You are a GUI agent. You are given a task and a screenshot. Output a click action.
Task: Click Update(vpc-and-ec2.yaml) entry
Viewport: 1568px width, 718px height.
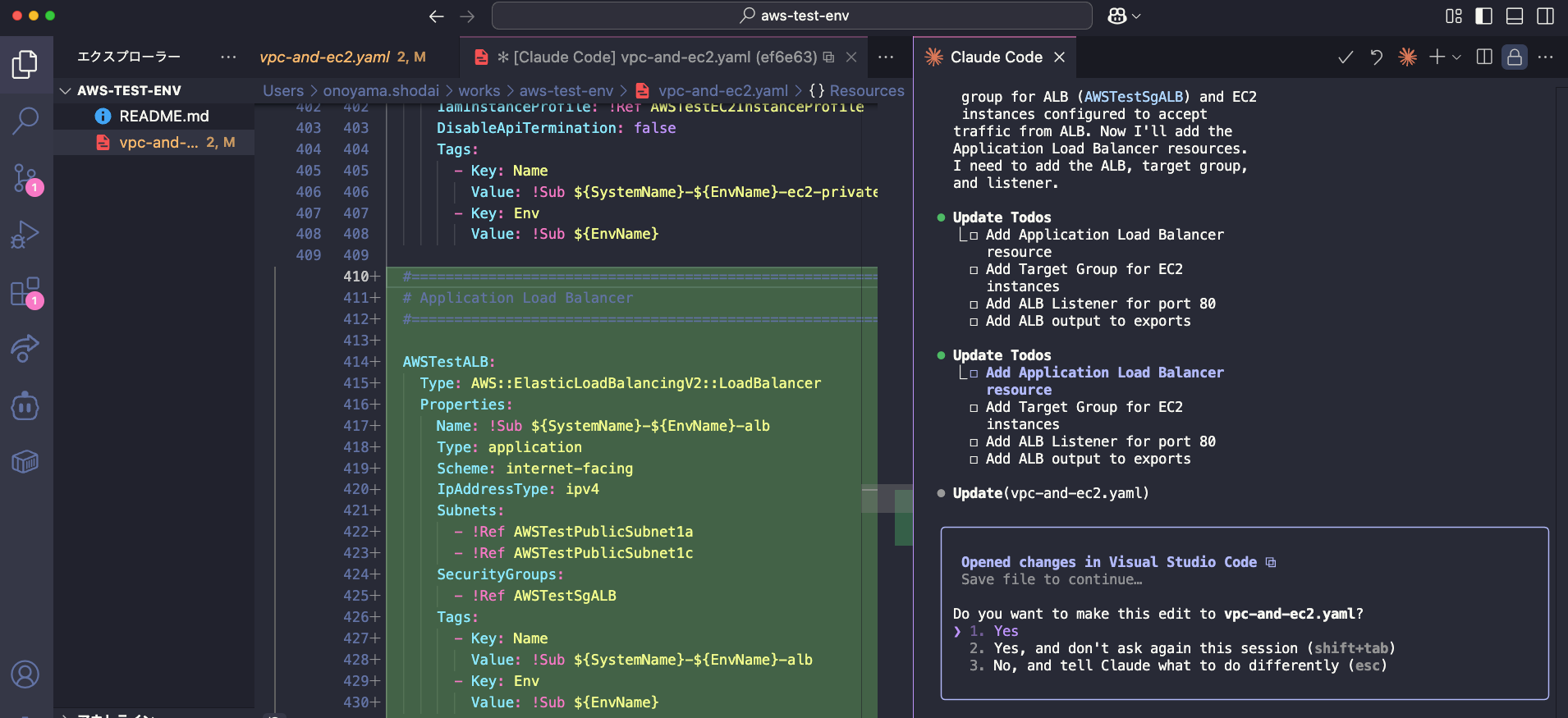point(1051,493)
